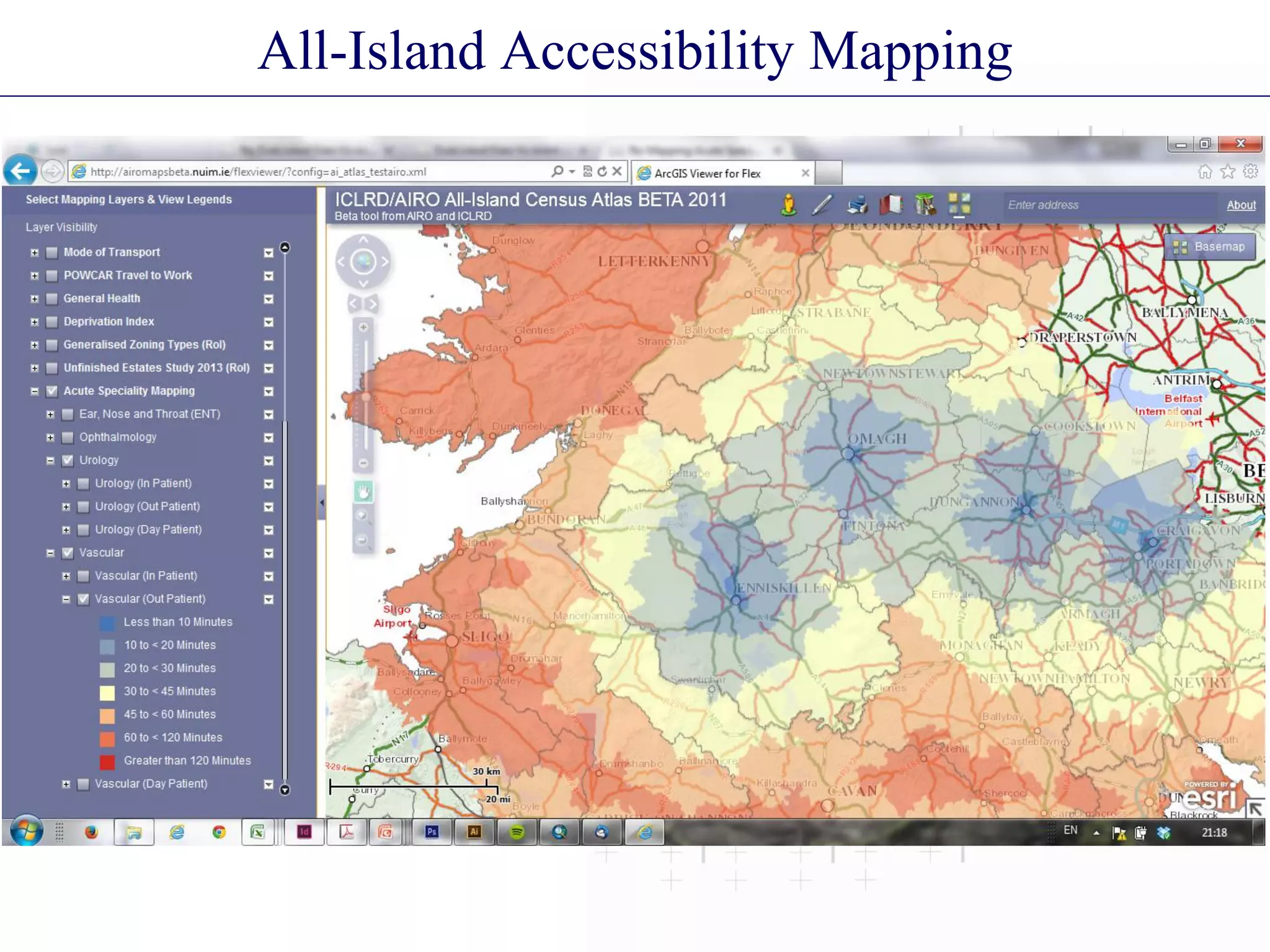Click the globe full-extent navigation button
Image resolution: width=1270 pixels, height=952 pixels.
click(363, 262)
